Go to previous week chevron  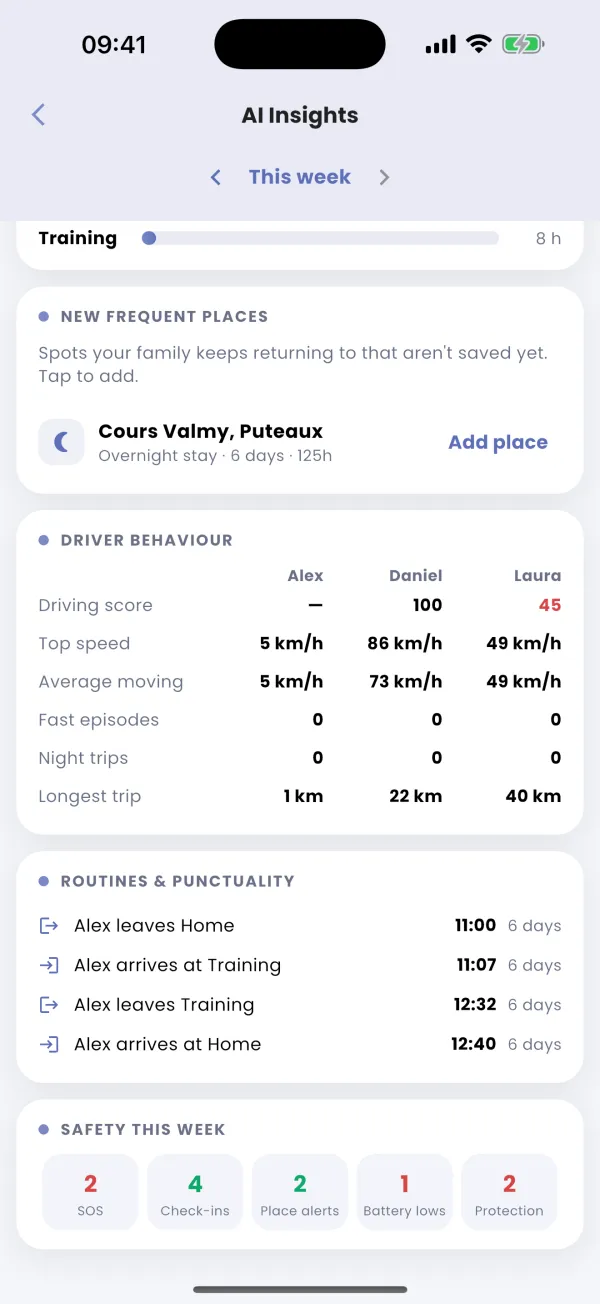[x=215, y=177]
